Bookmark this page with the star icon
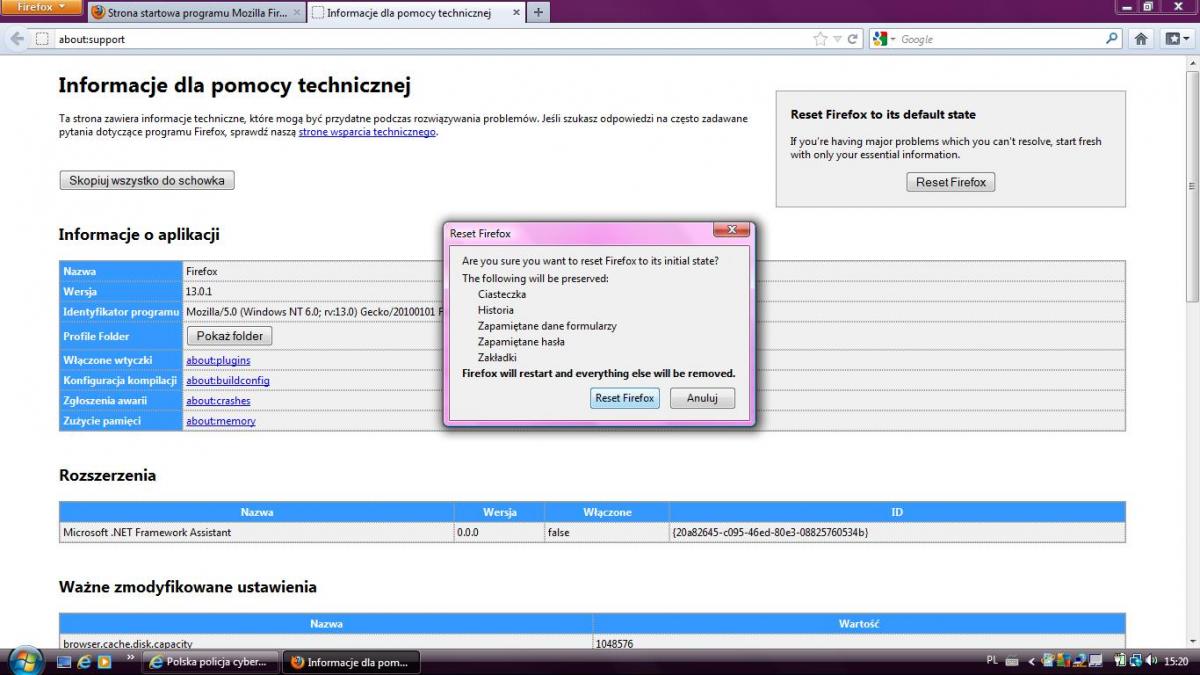 click(x=821, y=39)
